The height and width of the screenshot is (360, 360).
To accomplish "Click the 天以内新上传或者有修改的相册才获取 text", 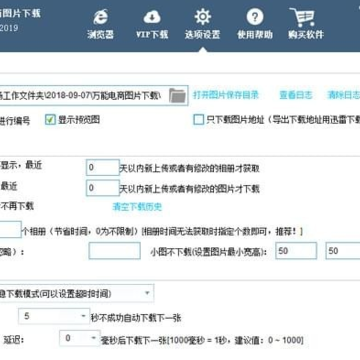I will [190, 168].
